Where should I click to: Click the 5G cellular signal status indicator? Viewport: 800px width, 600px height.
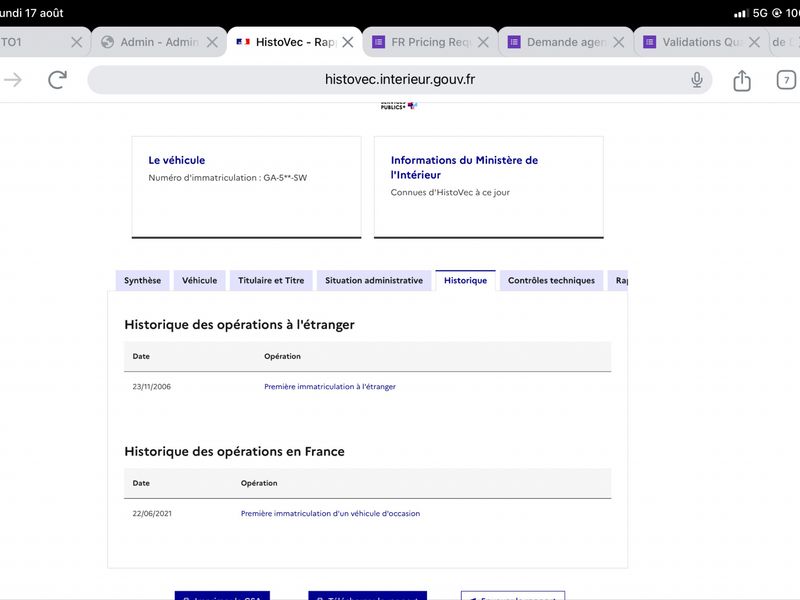[x=751, y=13]
